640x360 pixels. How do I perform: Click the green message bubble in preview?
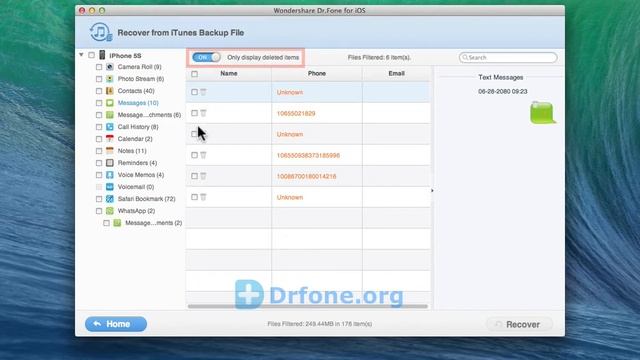(x=542, y=113)
